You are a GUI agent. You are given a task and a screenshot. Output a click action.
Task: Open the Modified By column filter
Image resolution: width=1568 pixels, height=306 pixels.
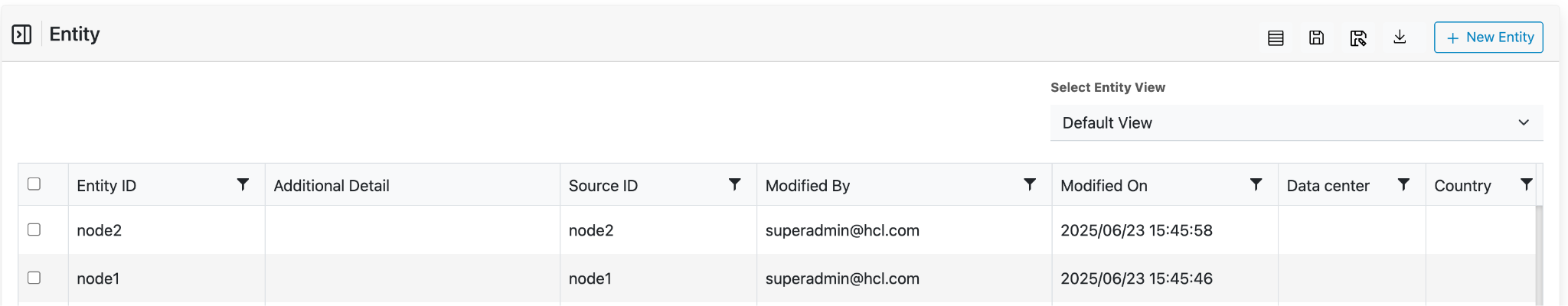[1030, 184]
